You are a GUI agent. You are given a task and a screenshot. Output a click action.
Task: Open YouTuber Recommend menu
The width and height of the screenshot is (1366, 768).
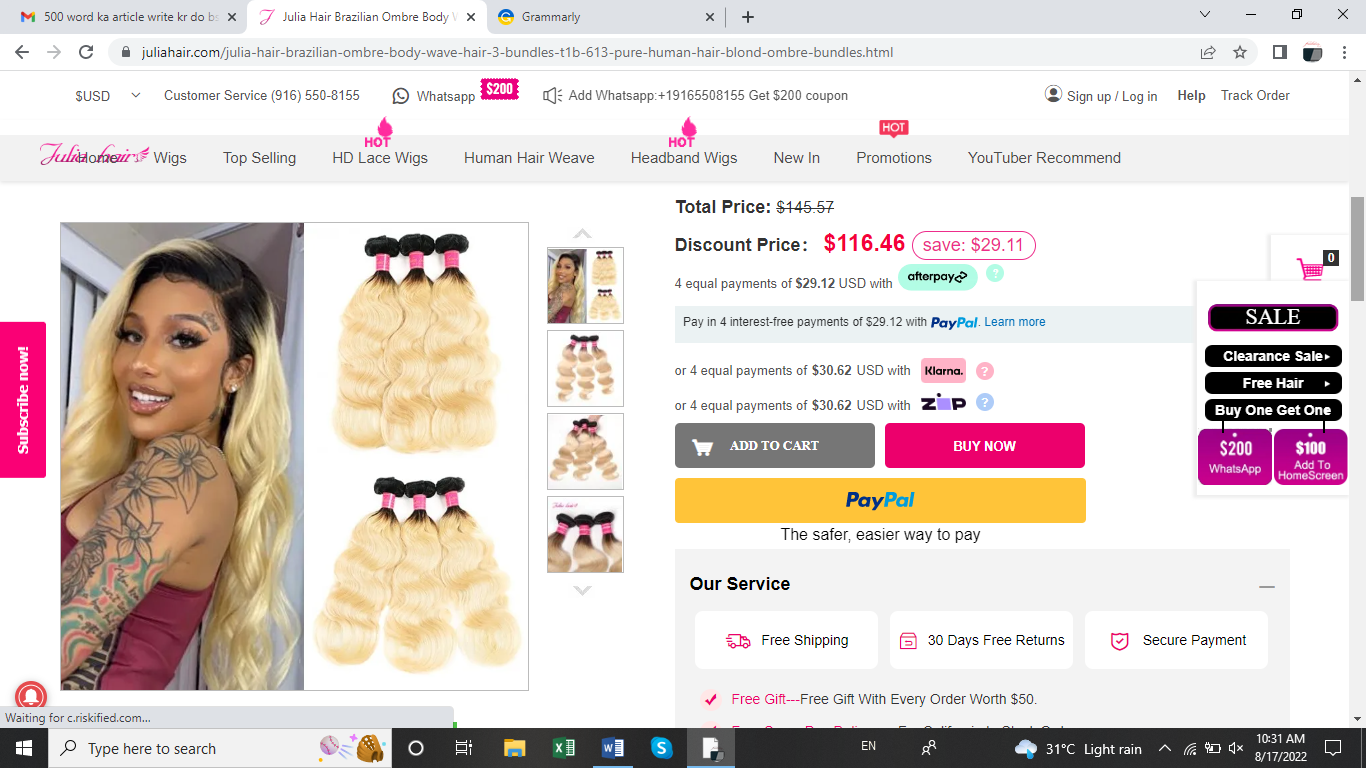(1044, 158)
